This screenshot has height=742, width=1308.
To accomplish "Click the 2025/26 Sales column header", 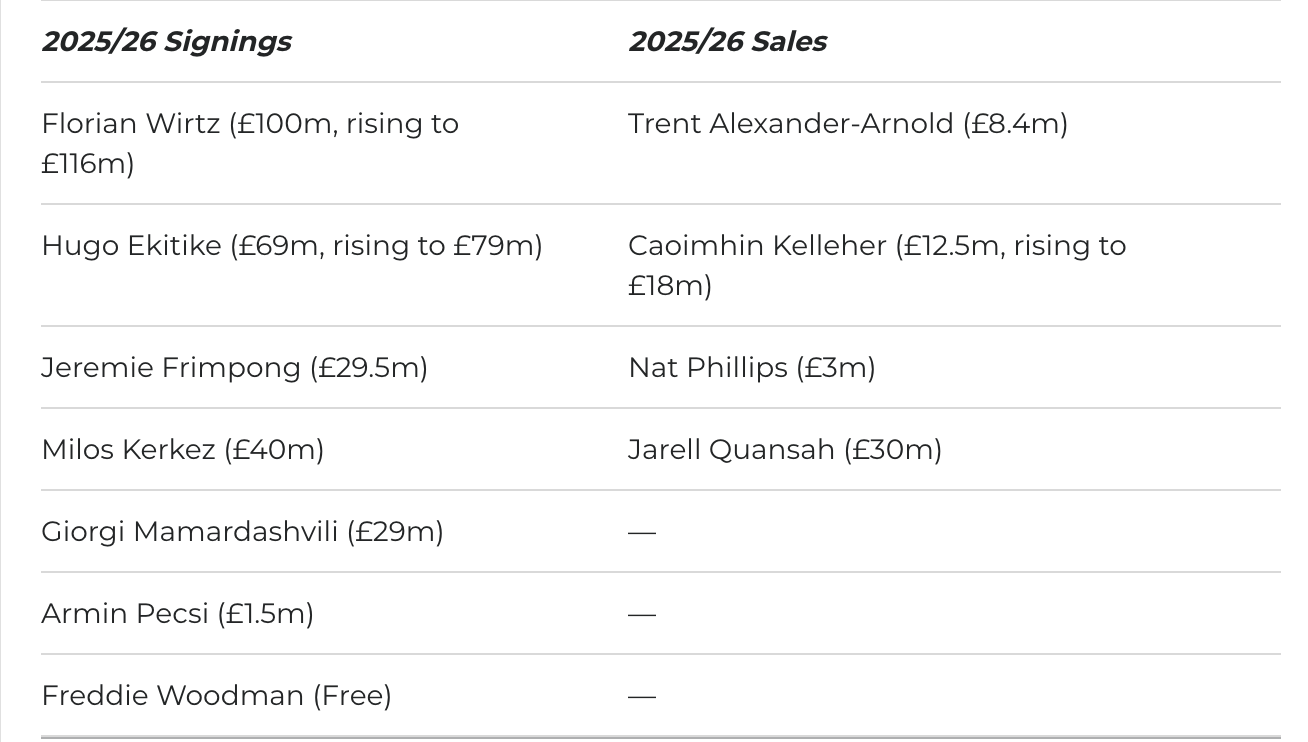I will click(727, 41).
